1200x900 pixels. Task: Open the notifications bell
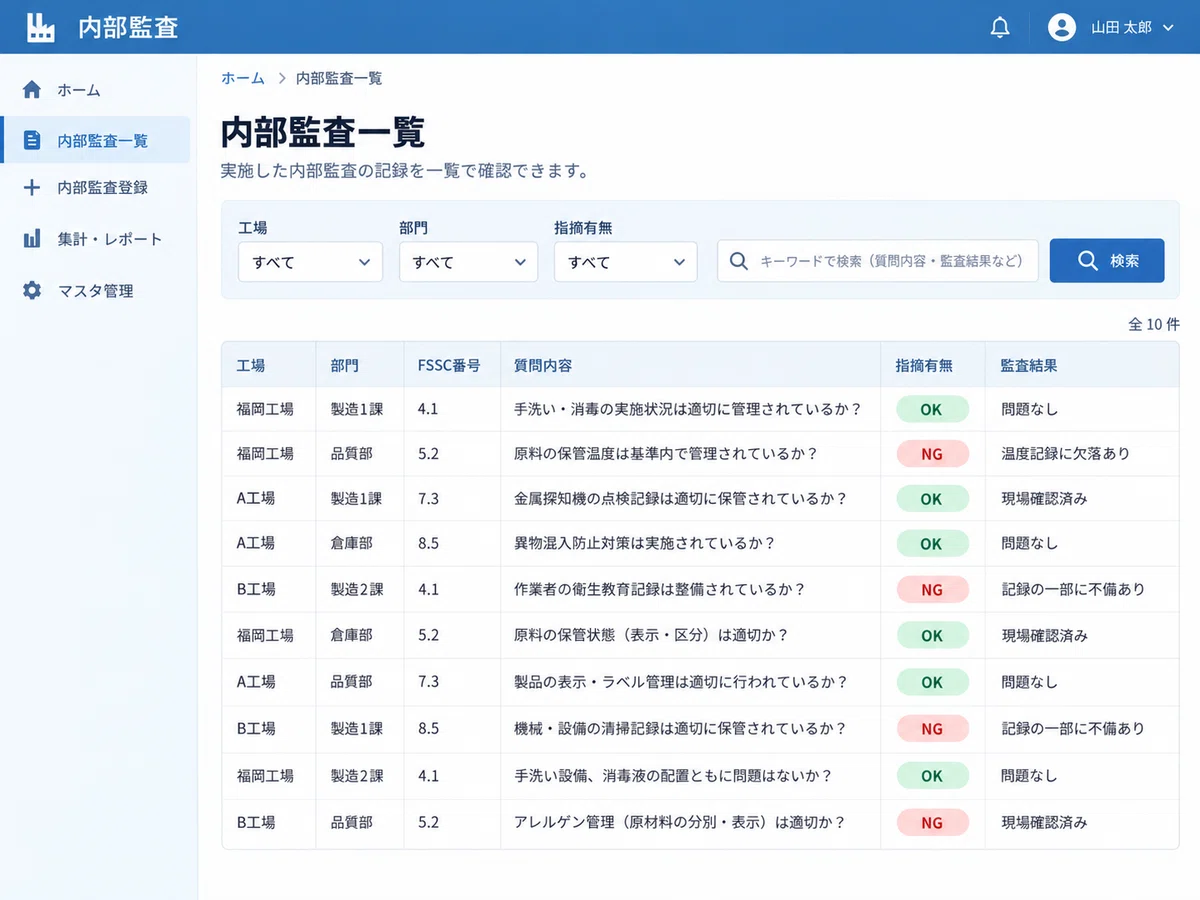tap(1000, 27)
